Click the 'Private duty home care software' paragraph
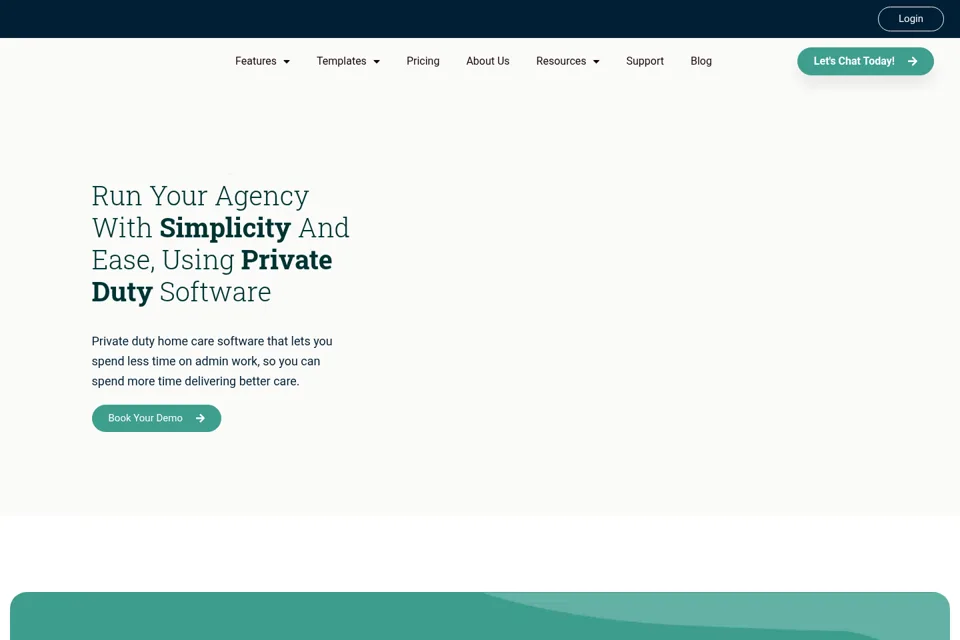 212,361
